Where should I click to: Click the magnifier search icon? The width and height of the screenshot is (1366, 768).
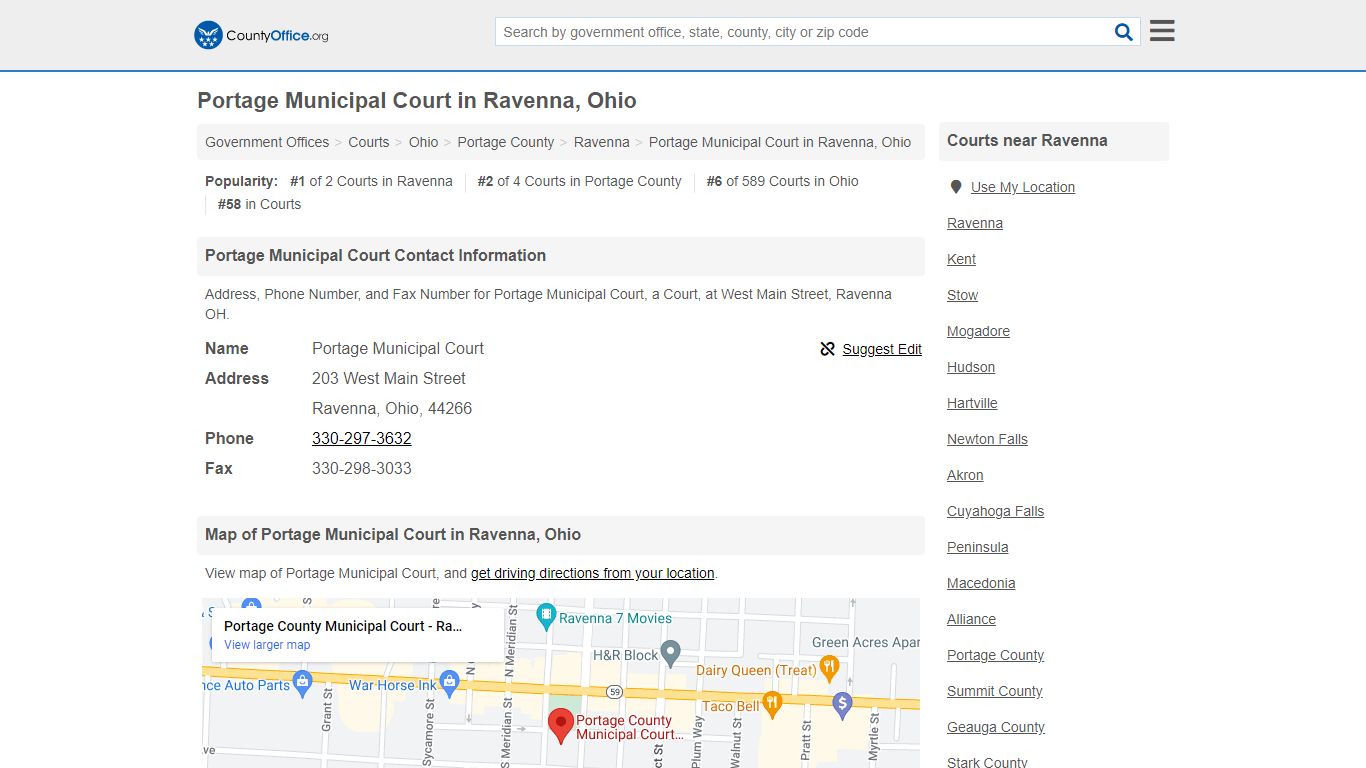1124,32
